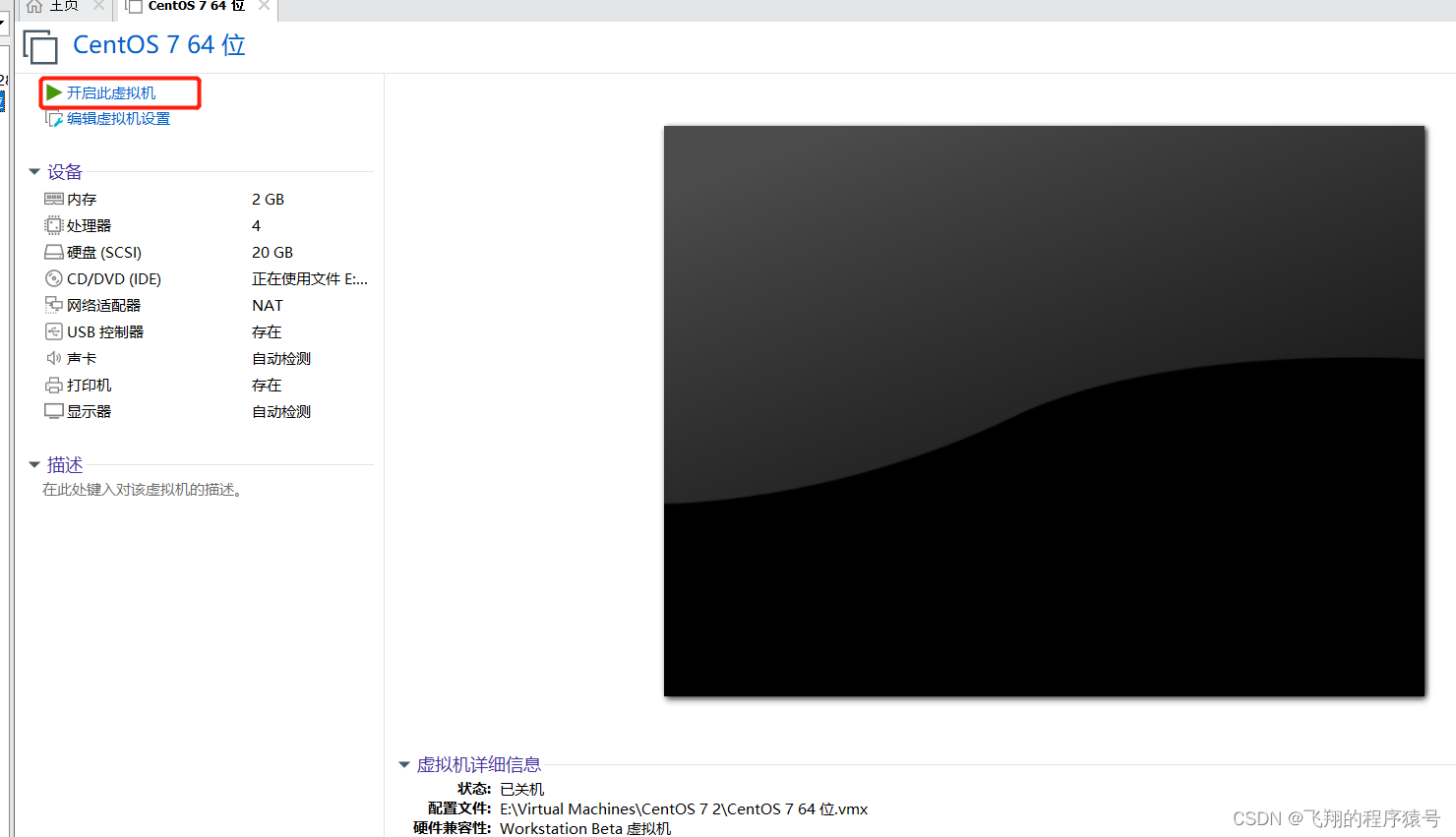
Task: Click the VM icon beside the CentOS 7 64 位 title
Action: 40,46
